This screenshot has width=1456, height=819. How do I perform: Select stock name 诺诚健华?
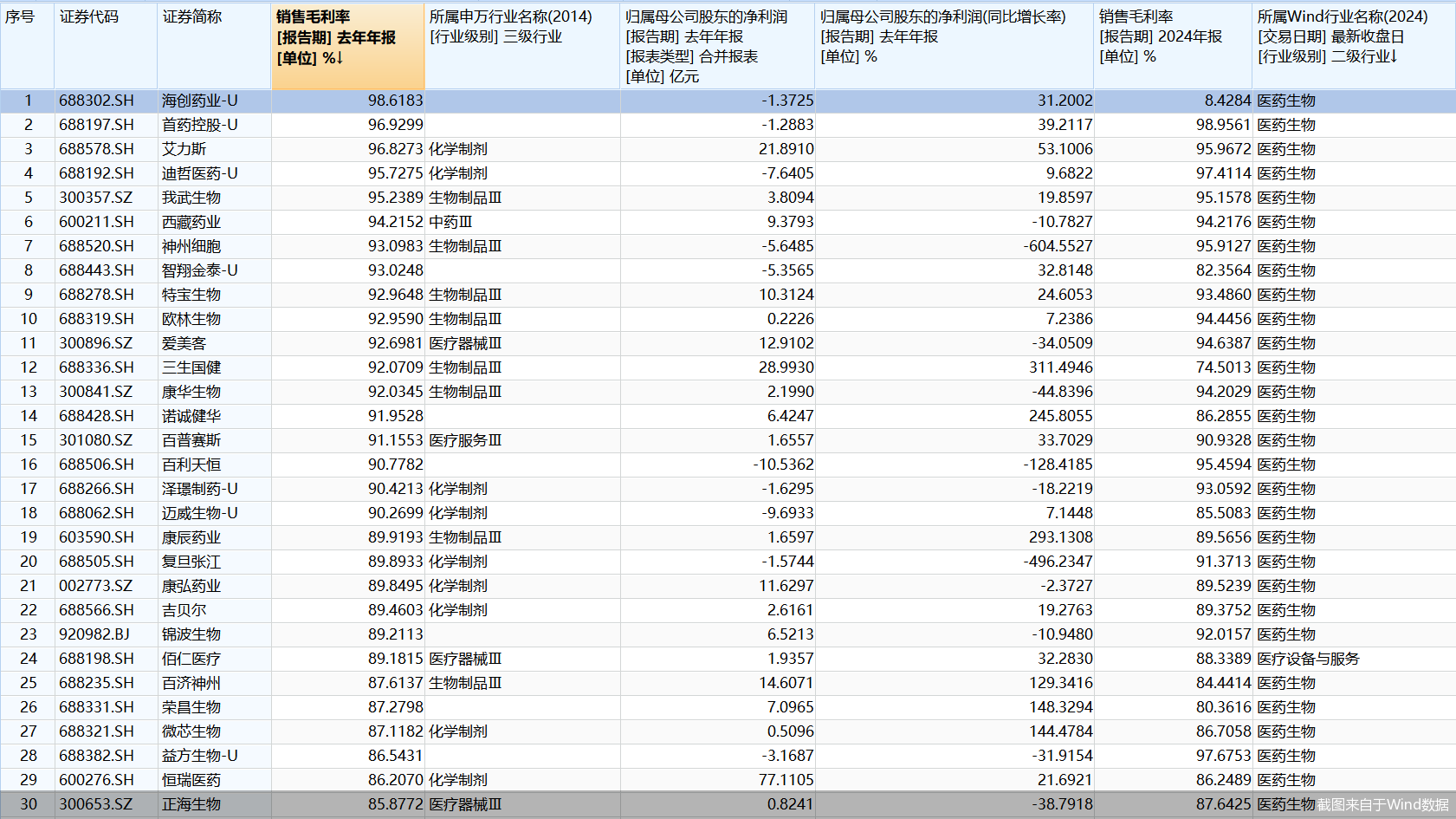(x=191, y=416)
